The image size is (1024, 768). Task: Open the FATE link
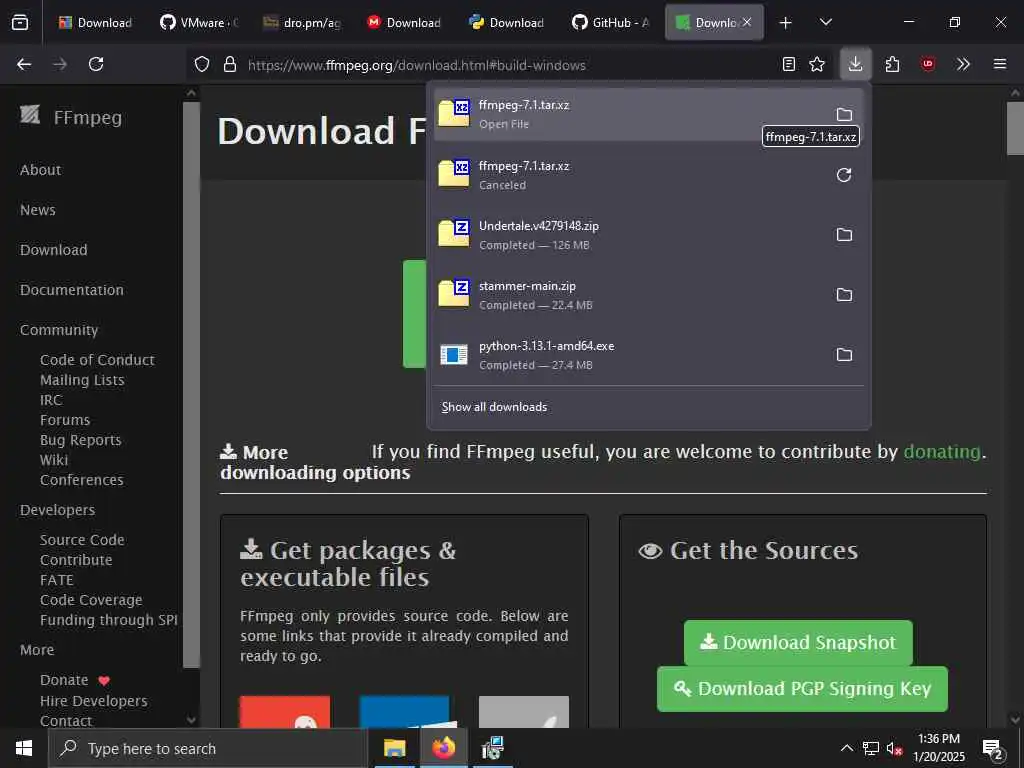(x=57, y=580)
